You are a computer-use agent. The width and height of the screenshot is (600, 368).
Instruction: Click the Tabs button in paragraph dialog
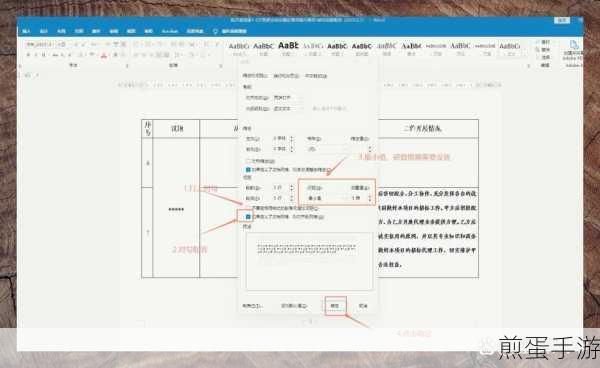[x=253, y=306]
